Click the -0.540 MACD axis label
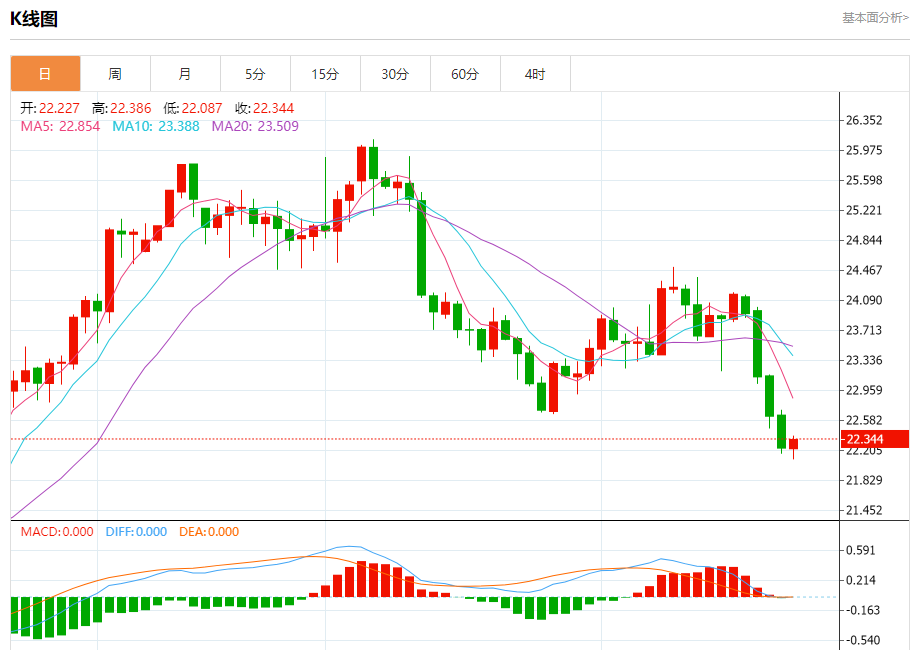Screen dimensions: 921x650 click(861, 640)
